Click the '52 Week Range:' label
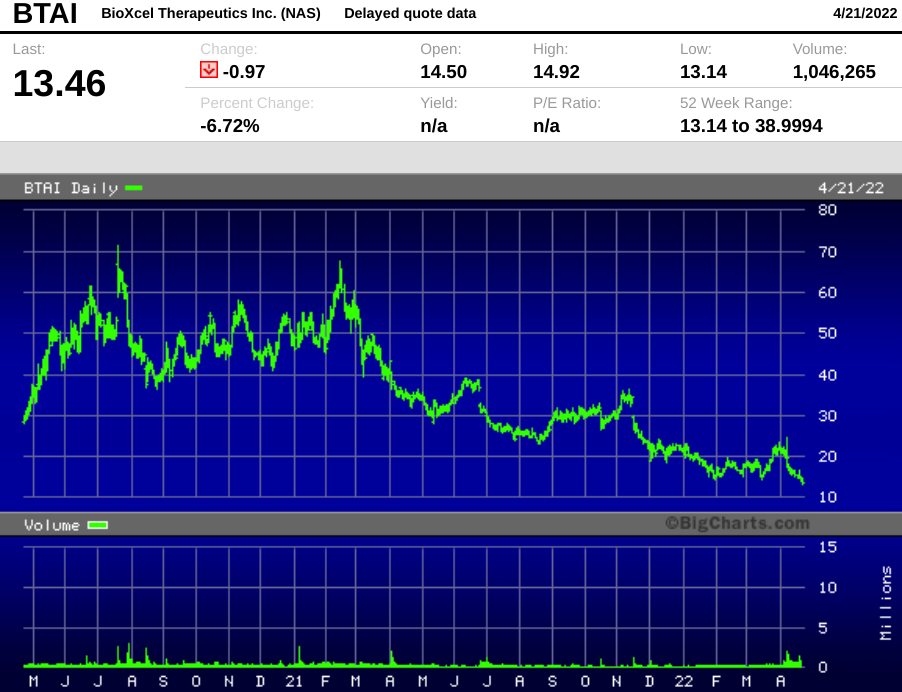The width and height of the screenshot is (902, 692). click(x=736, y=103)
